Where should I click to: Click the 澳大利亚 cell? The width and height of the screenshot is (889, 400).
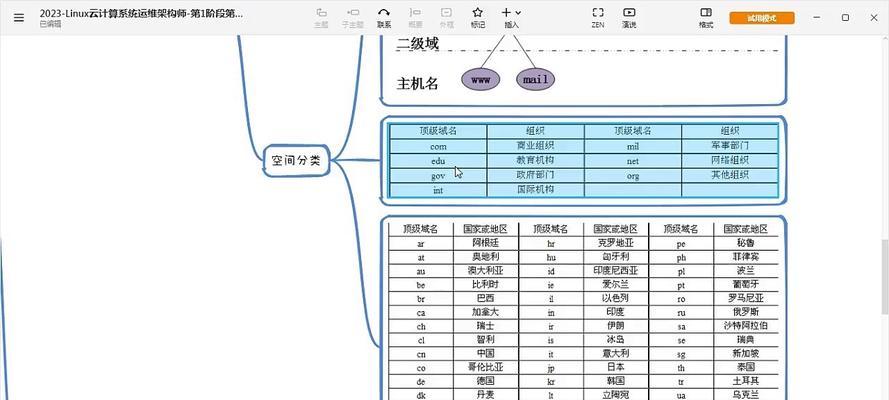point(486,271)
